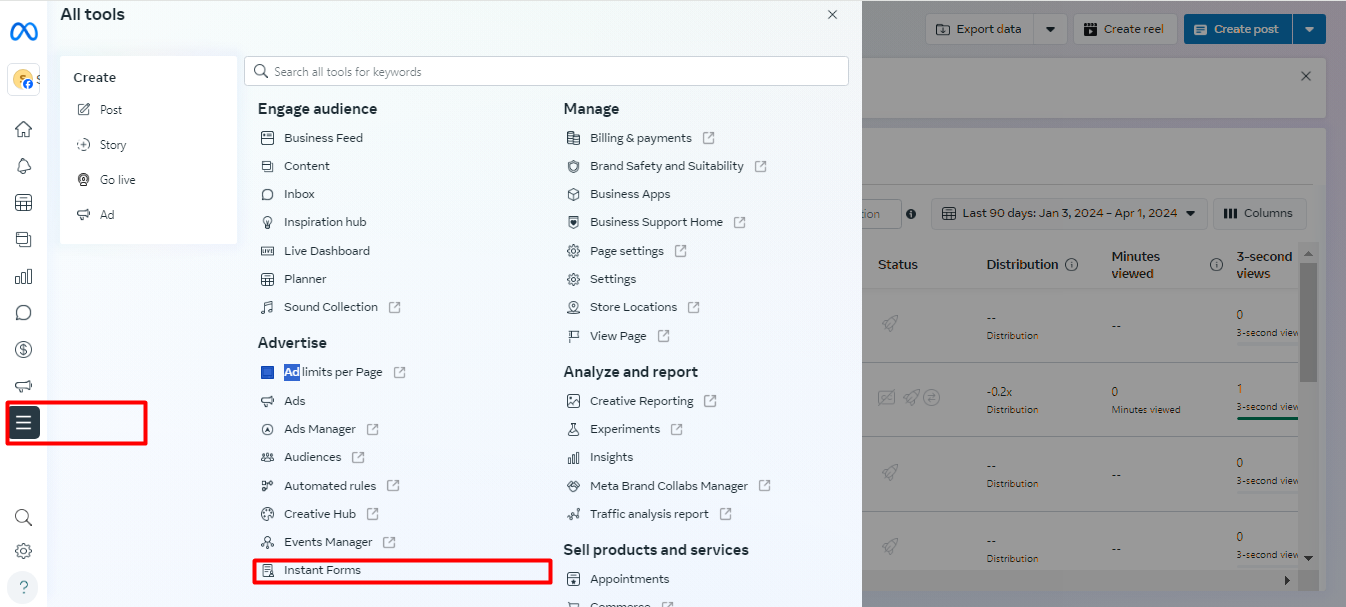The image size is (1346, 607).
Task: Open Events Manager
Action: [x=328, y=542]
